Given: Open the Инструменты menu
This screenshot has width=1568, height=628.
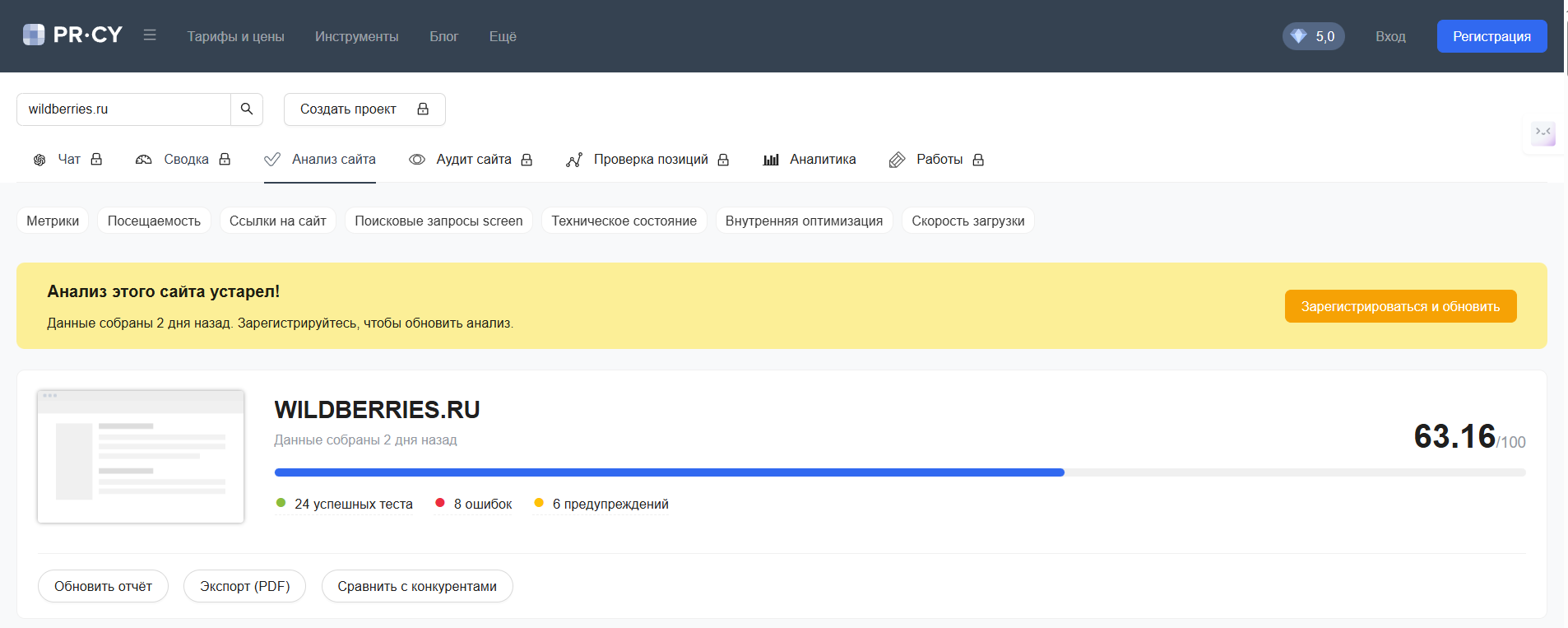Looking at the screenshot, I should (x=356, y=36).
